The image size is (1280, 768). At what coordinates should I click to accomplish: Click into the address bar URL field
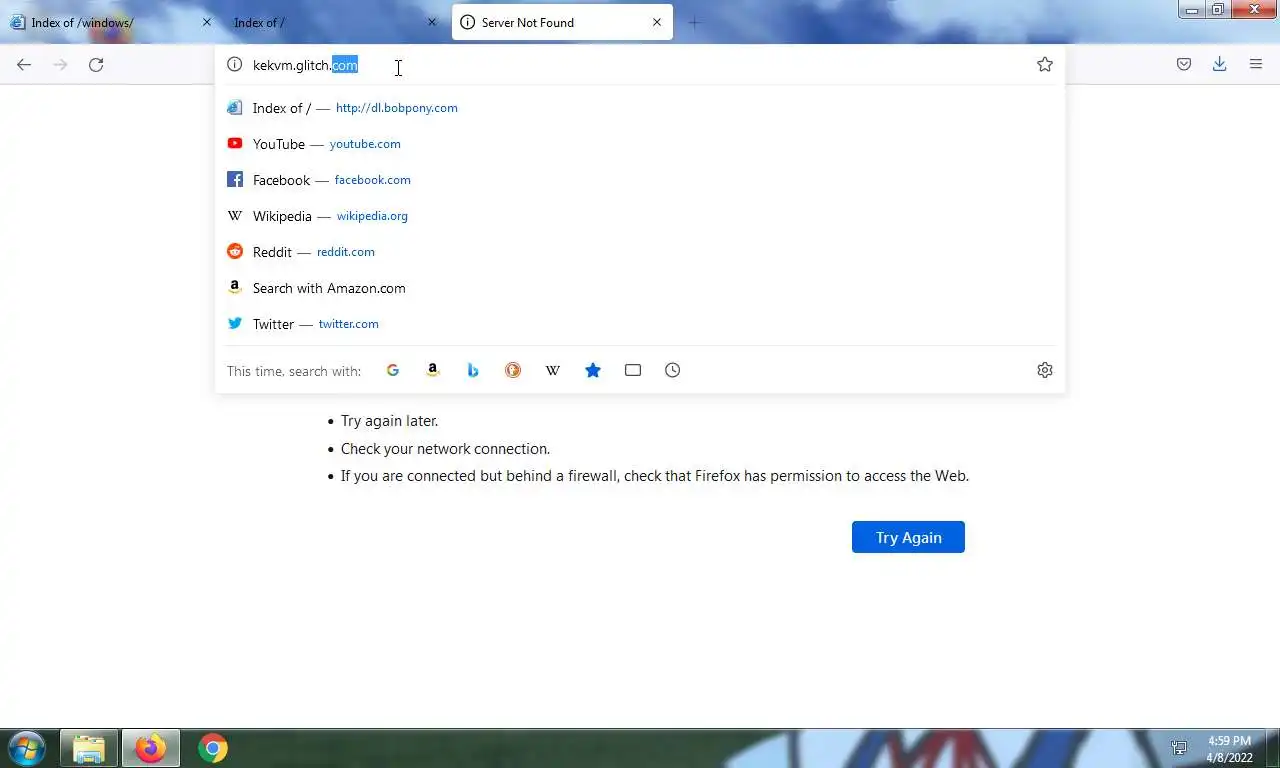click(x=640, y=65)
